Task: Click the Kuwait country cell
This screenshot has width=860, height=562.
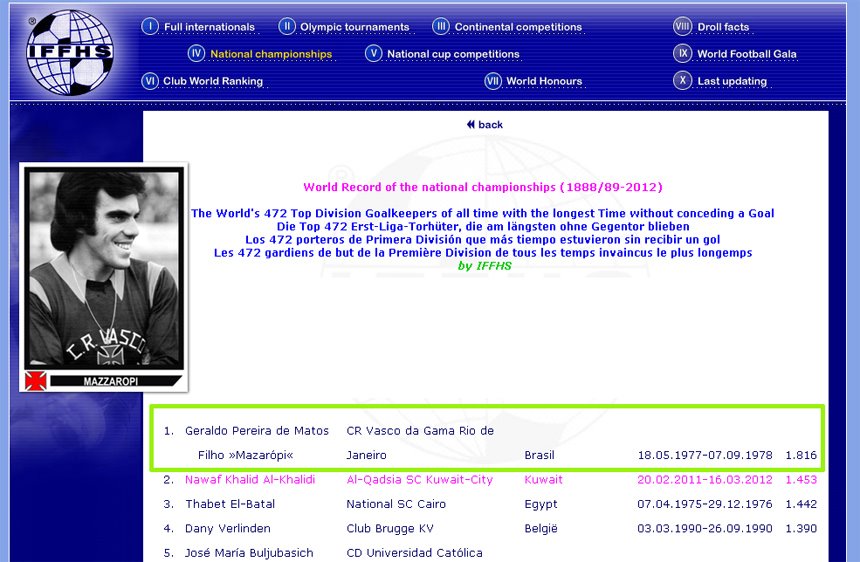Action: pos(543,480)
